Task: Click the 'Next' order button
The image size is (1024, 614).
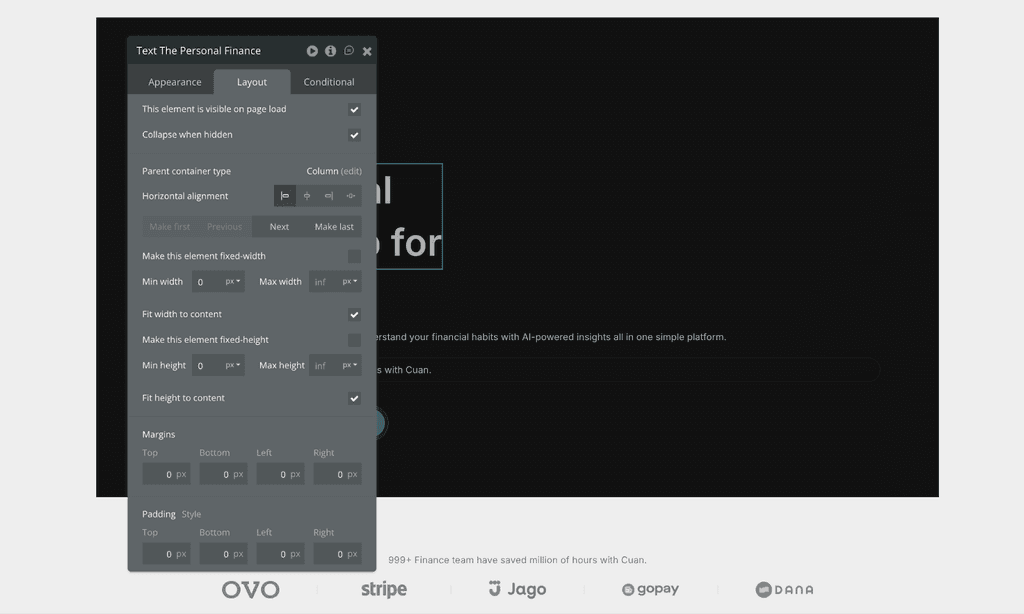Action: tap(279, 227)
